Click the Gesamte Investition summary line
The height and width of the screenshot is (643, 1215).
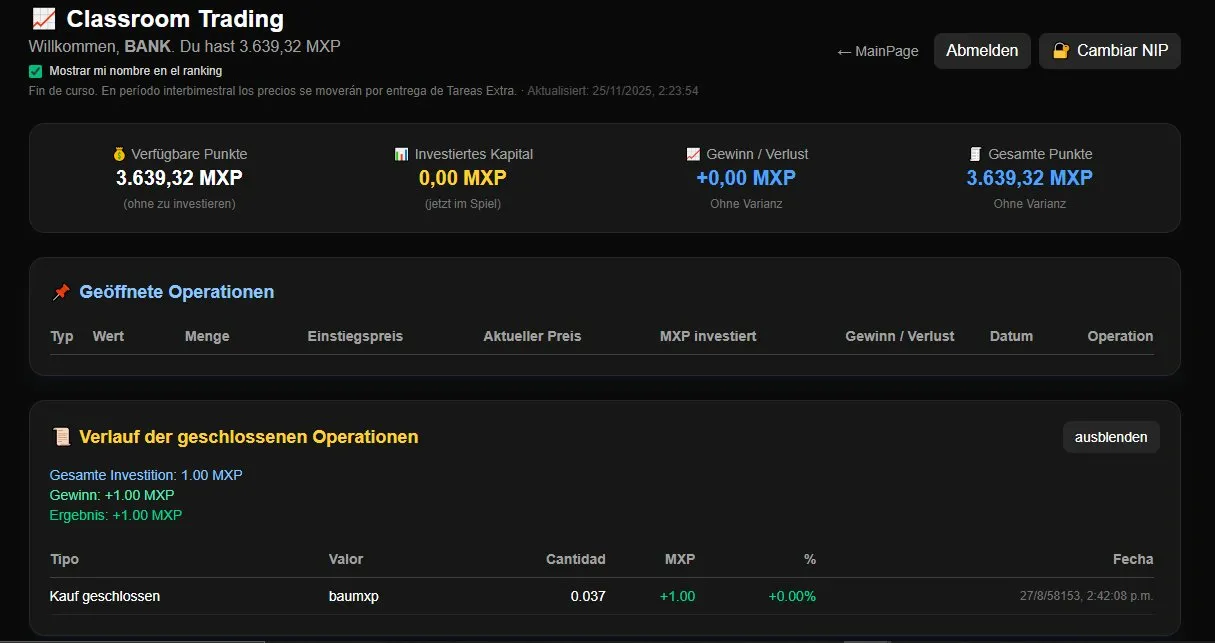(146, 475)
